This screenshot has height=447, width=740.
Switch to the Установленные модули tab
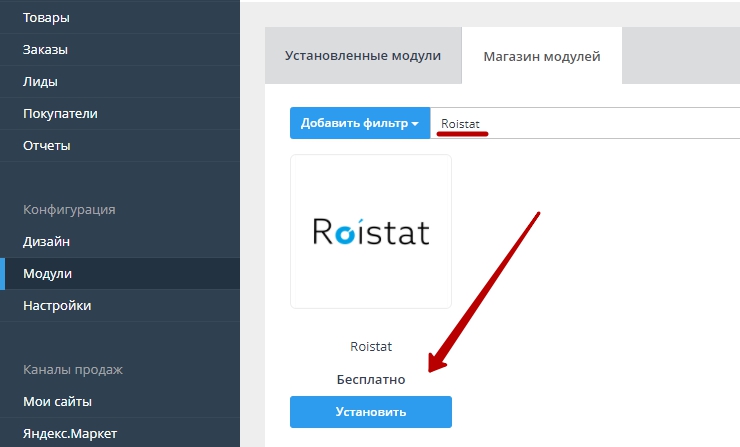click(363, 56)
